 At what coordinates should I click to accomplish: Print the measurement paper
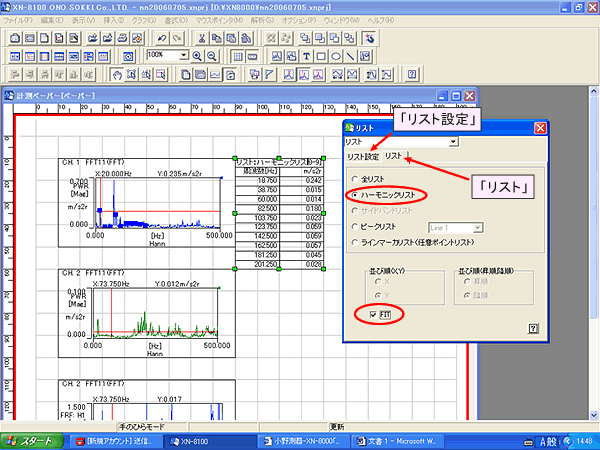[122, 38]
